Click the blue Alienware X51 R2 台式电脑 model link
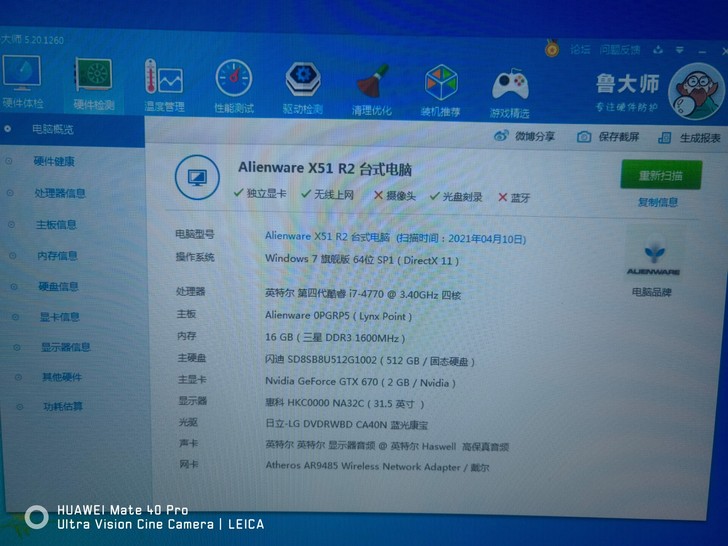Screen dimensions: 728x546 pyautogui.click(x=327, y=237)
